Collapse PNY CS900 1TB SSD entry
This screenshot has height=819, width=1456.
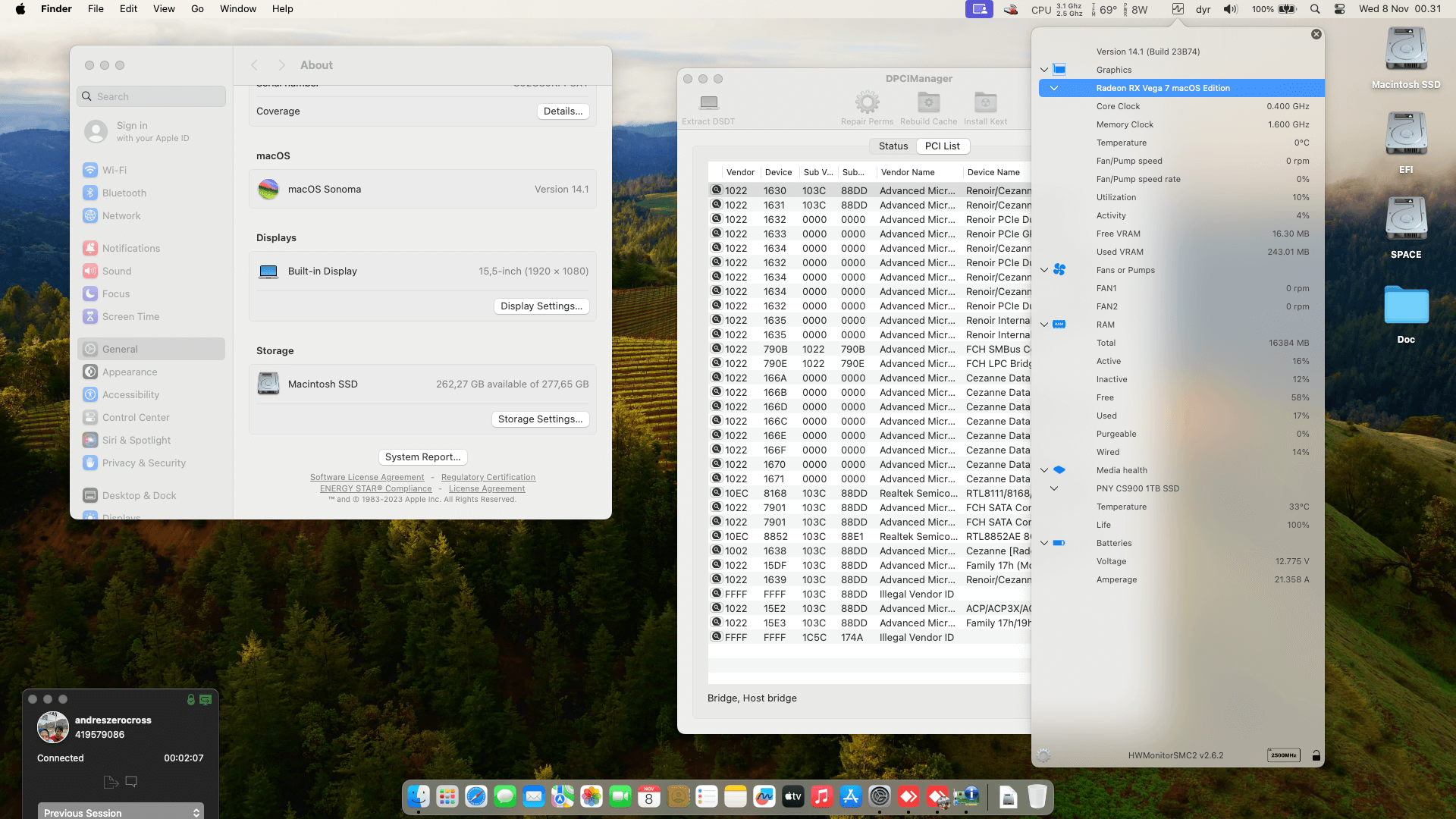tap(1054, 488)
